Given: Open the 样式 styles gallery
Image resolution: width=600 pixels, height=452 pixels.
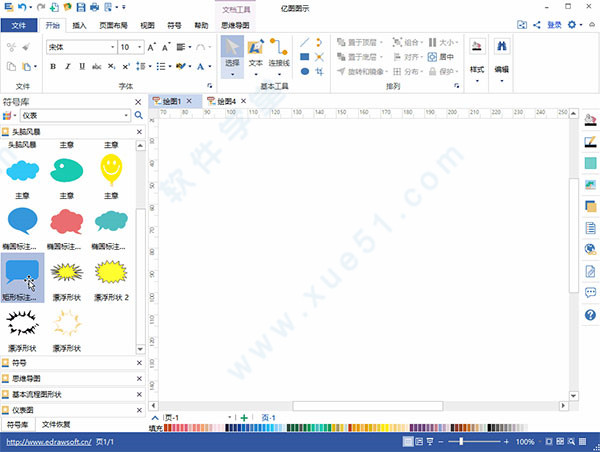Looking at the screenshot, I should tap(477, 55).
